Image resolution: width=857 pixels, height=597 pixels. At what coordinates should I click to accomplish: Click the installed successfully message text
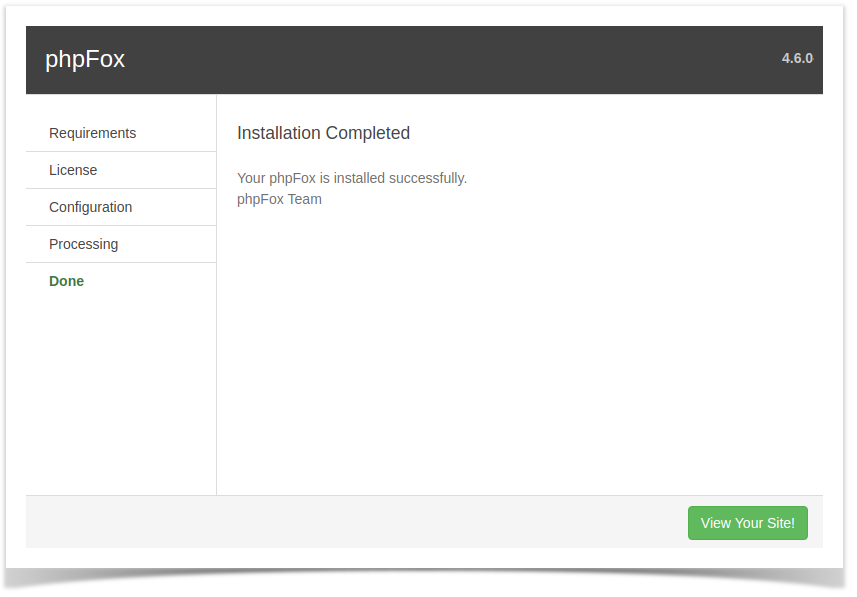351,178
